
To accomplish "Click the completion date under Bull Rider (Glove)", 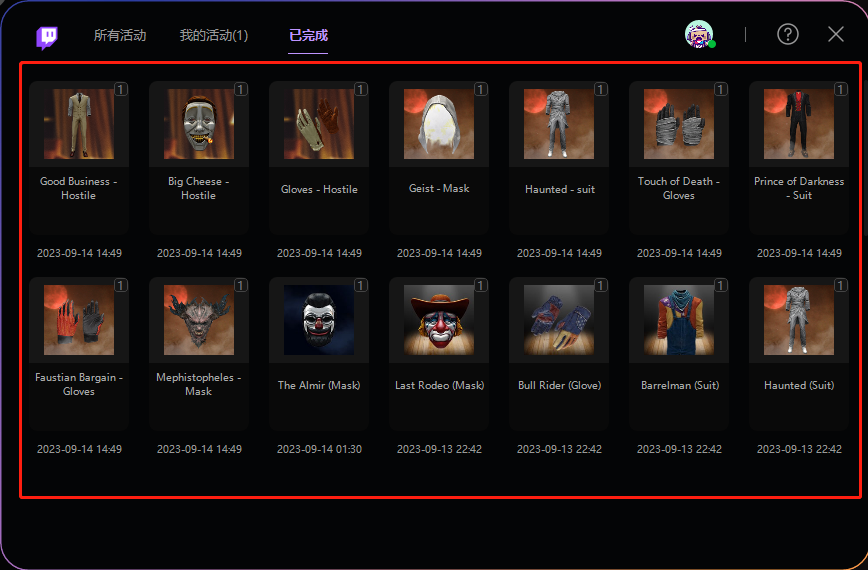I will pos(559,449).
